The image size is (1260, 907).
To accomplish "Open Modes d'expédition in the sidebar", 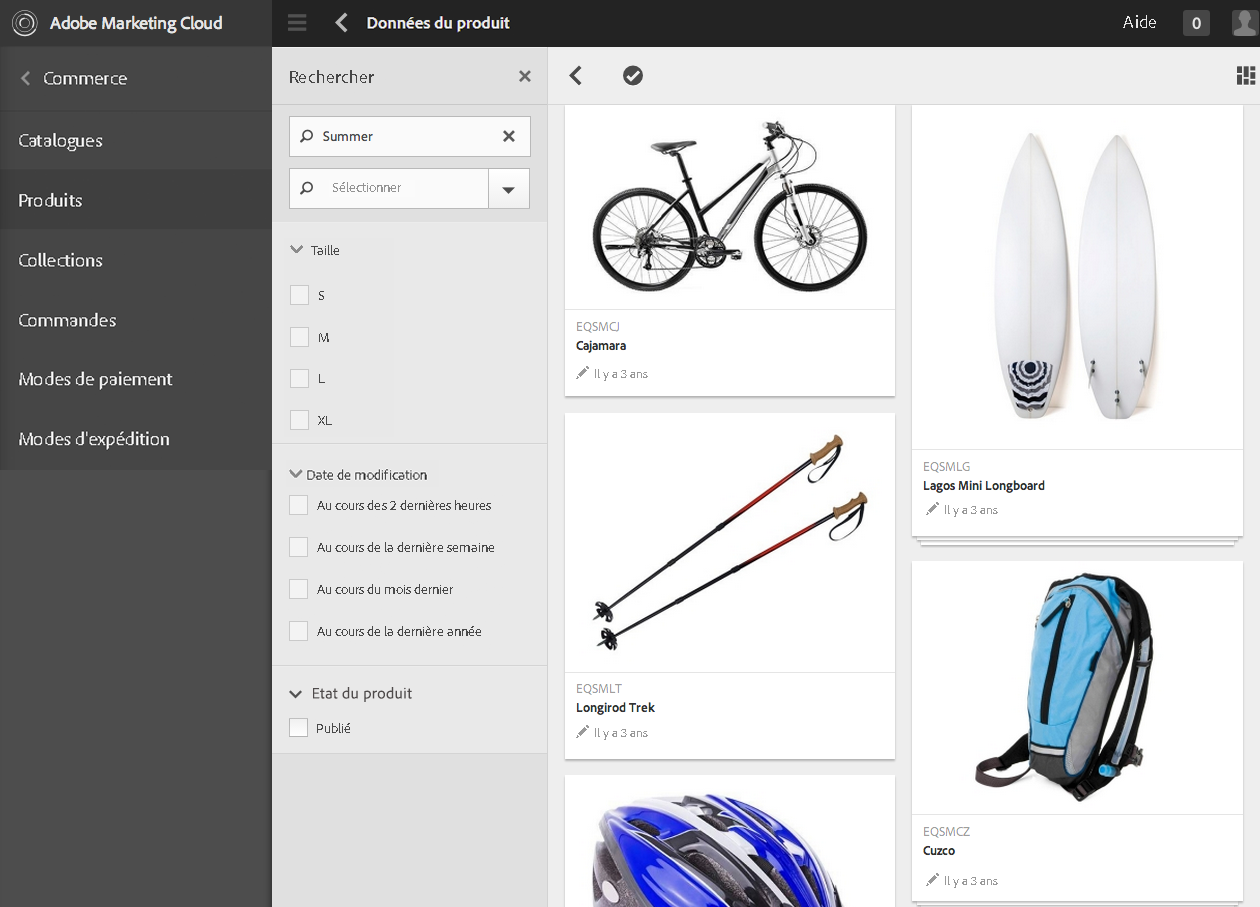I will coord(136,439).
